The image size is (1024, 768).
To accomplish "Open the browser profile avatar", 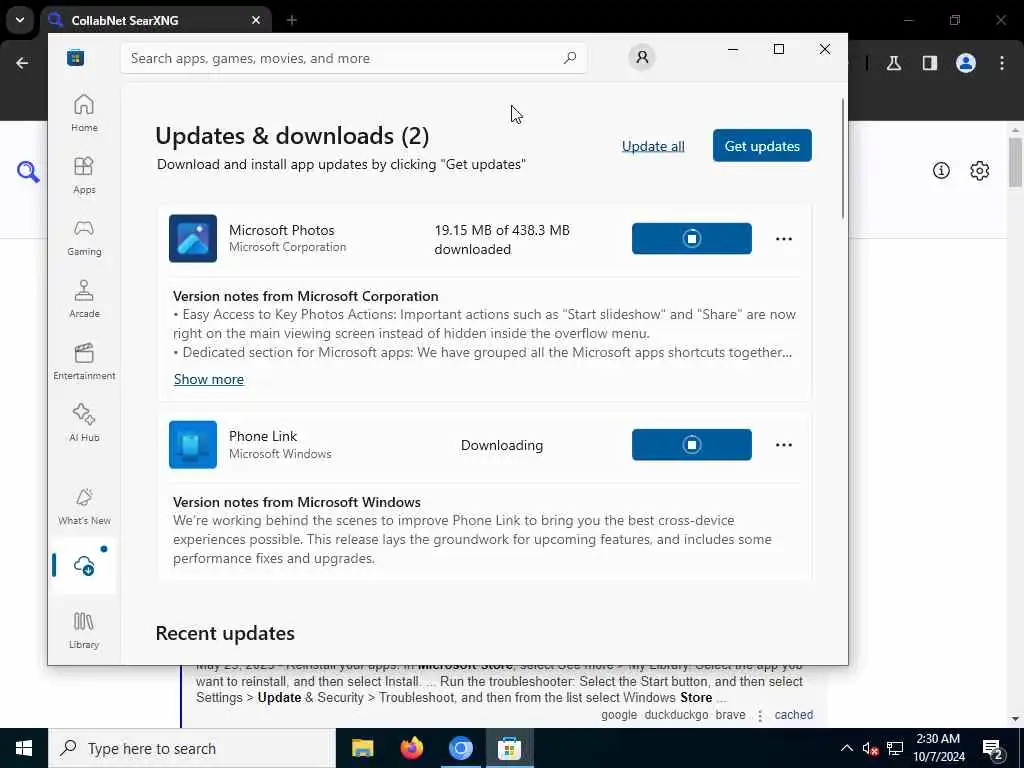I will tap(966, 63).
